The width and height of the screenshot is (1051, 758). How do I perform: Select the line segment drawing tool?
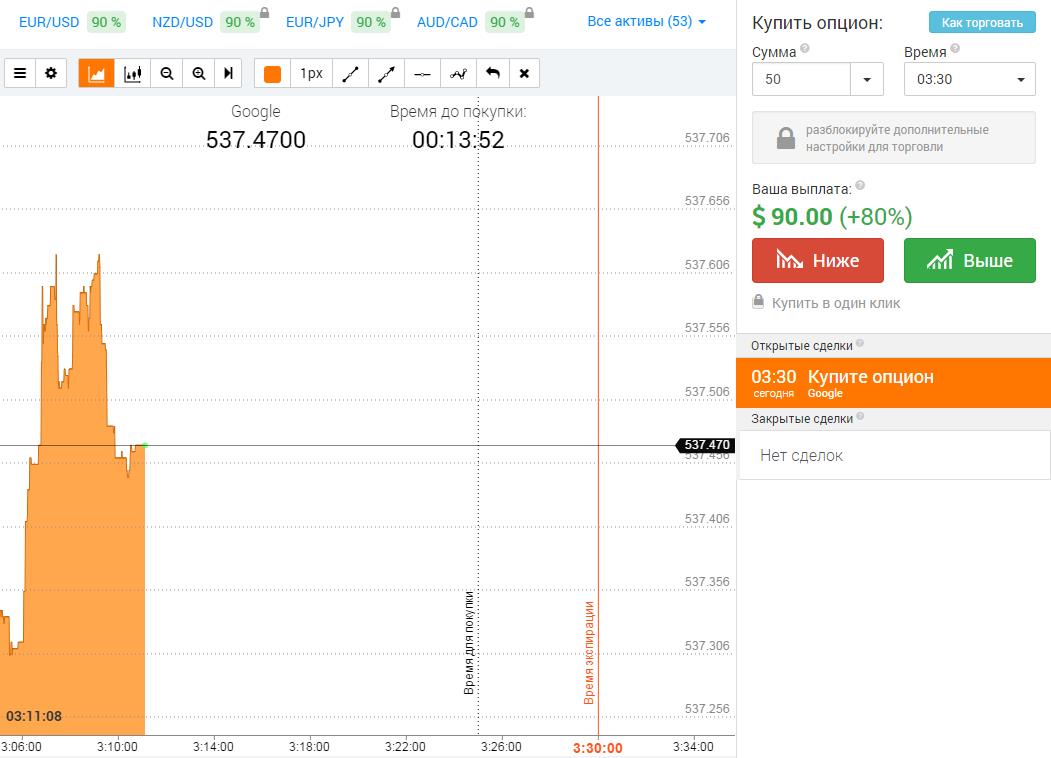(351, 74)
